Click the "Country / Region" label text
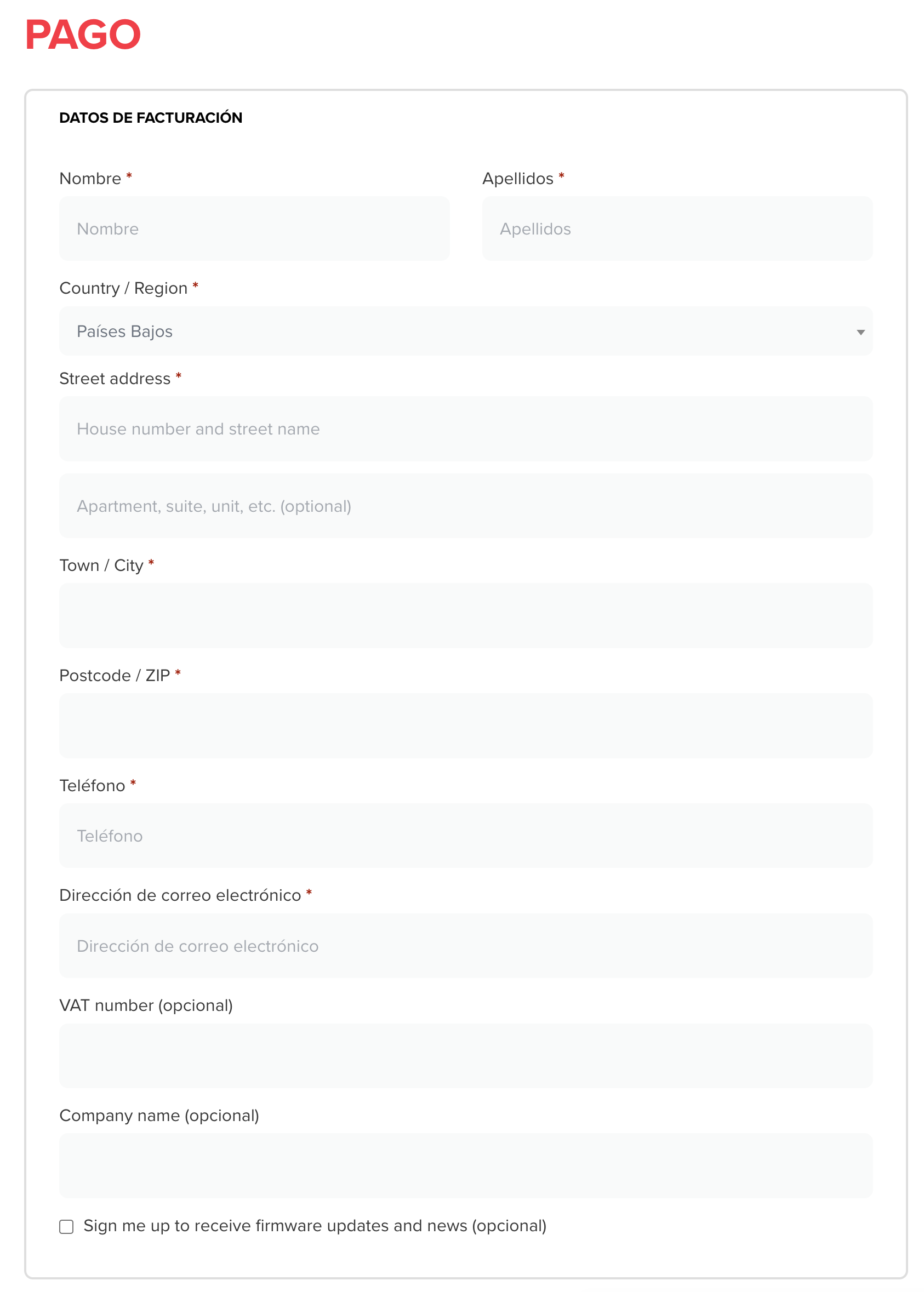The width and height of the screenshot is (924, 1292). [123, 288]
